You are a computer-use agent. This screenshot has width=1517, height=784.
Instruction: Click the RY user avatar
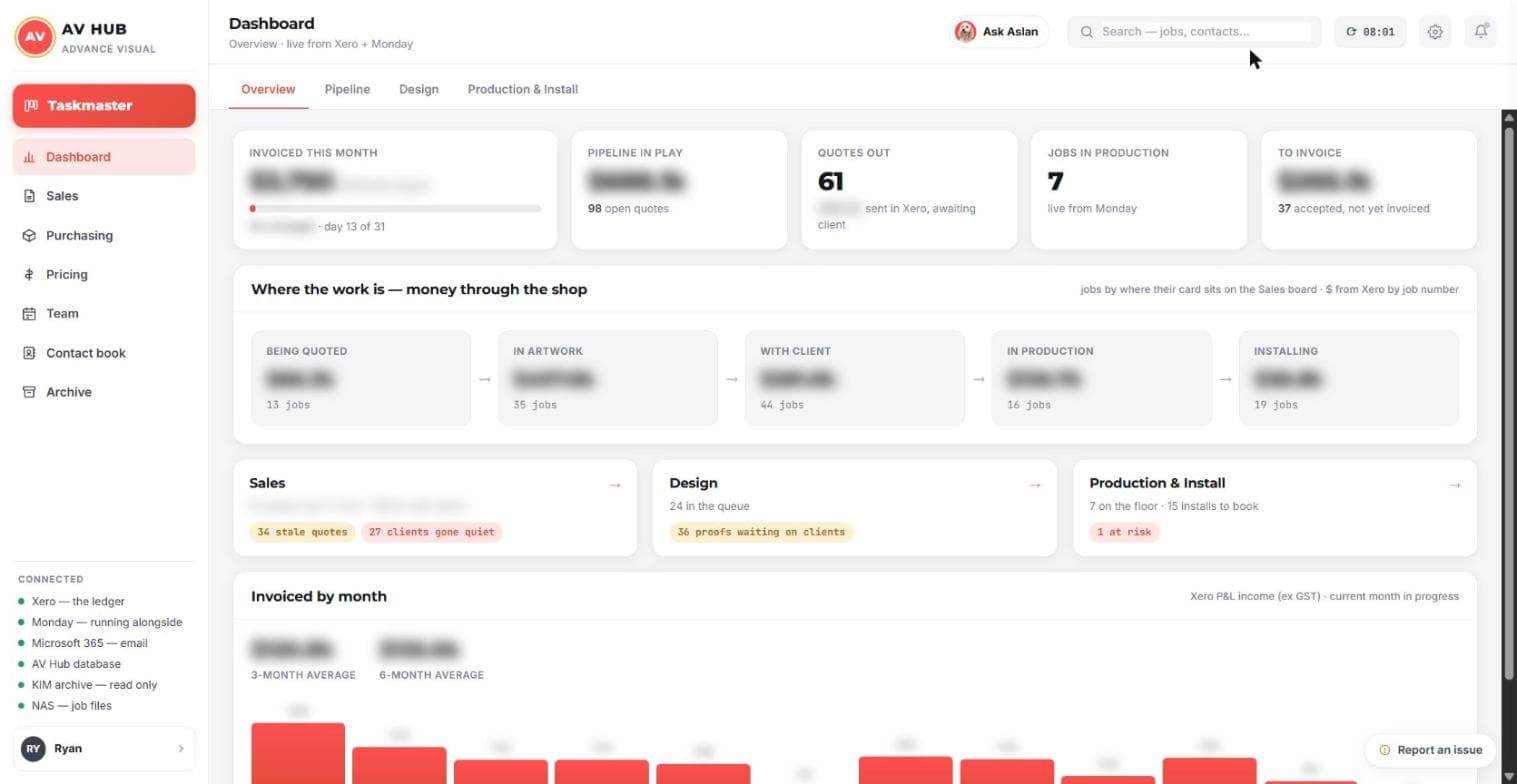click(x=34, y=749)
